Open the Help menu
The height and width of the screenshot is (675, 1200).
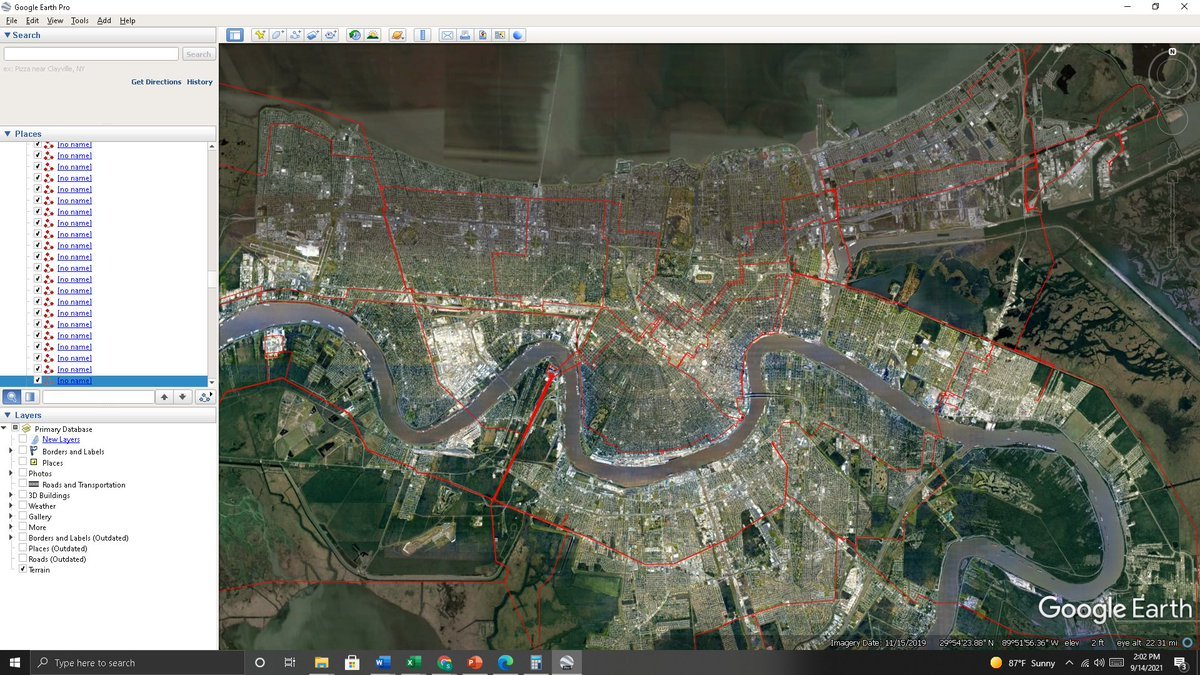(x=127, y=20)
